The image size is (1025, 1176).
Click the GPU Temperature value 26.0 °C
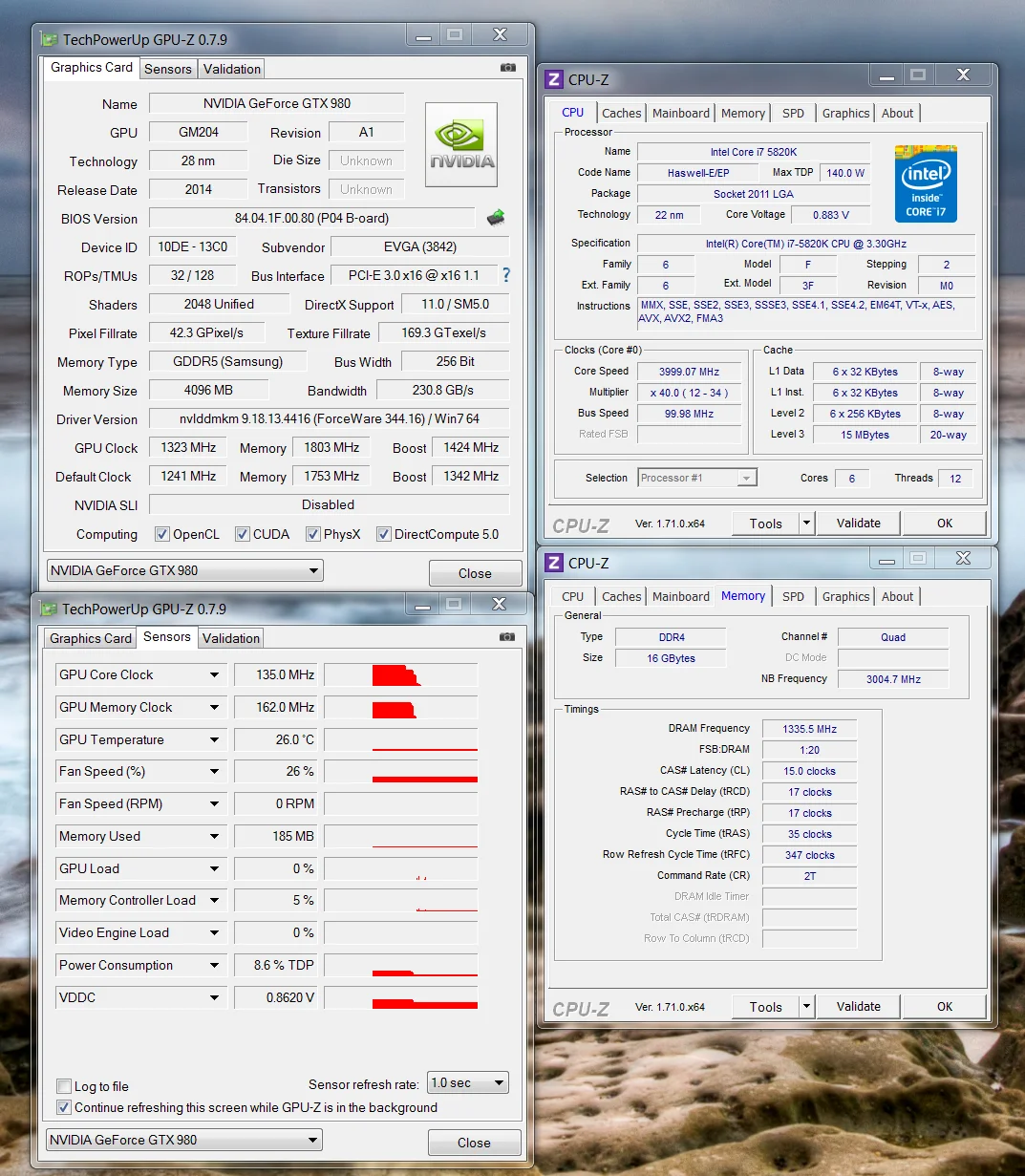coord(276,739)
